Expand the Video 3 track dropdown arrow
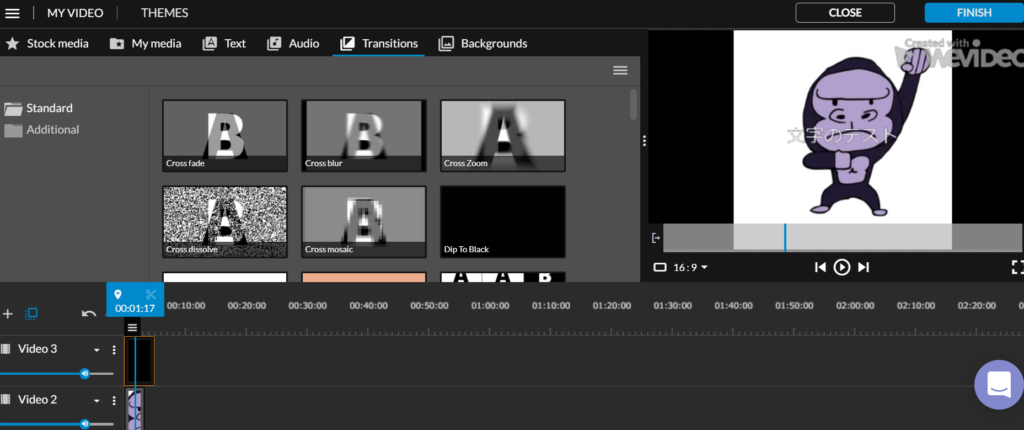The image size is (1024, 430). pos(97,350)
